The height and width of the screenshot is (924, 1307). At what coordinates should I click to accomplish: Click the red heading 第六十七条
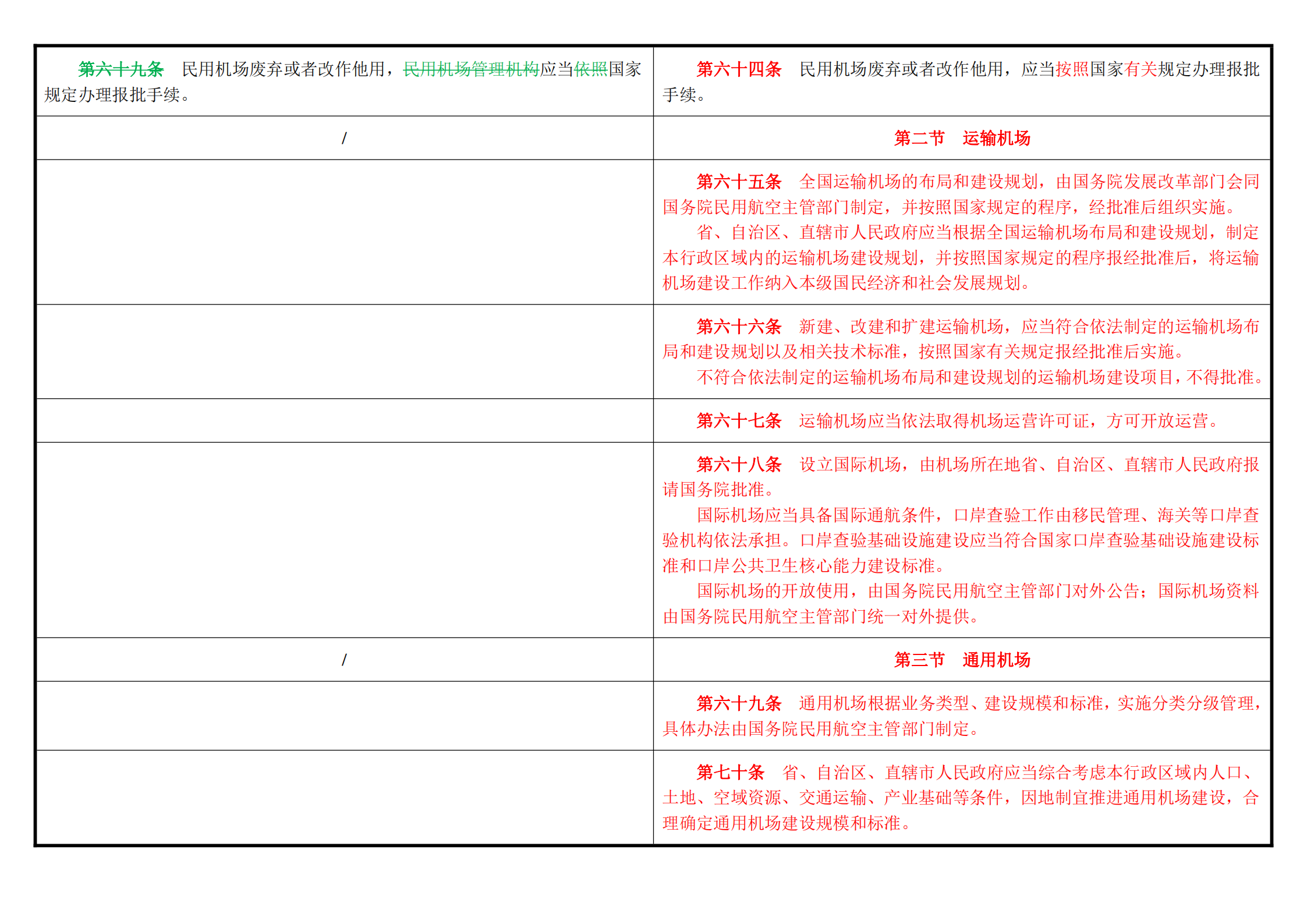(x=739, y=420)
